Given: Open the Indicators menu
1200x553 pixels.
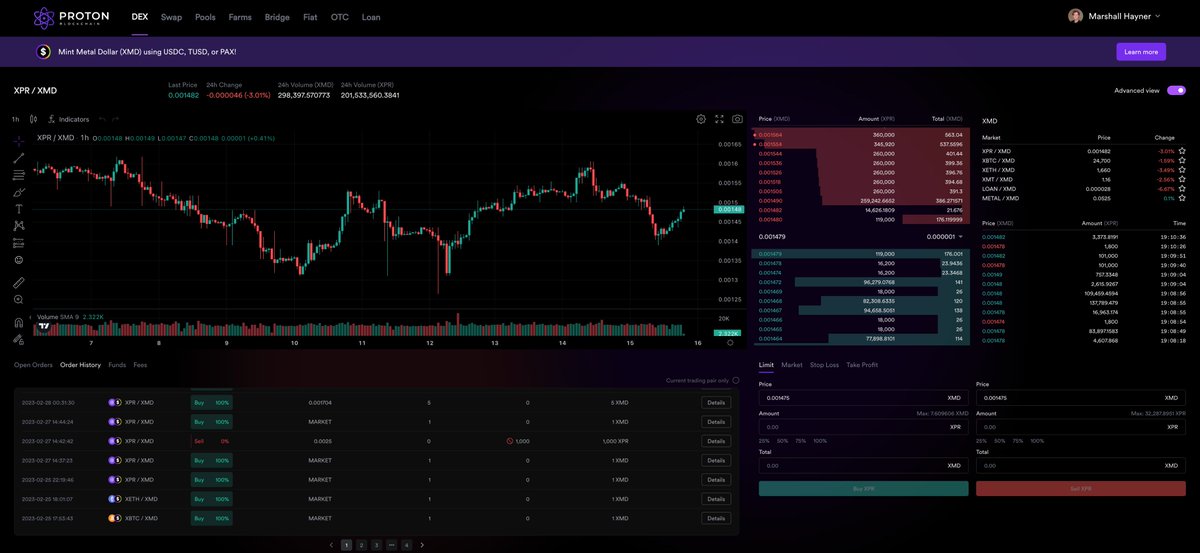Looking at the screenshot, I should click(x=69, y=119).
